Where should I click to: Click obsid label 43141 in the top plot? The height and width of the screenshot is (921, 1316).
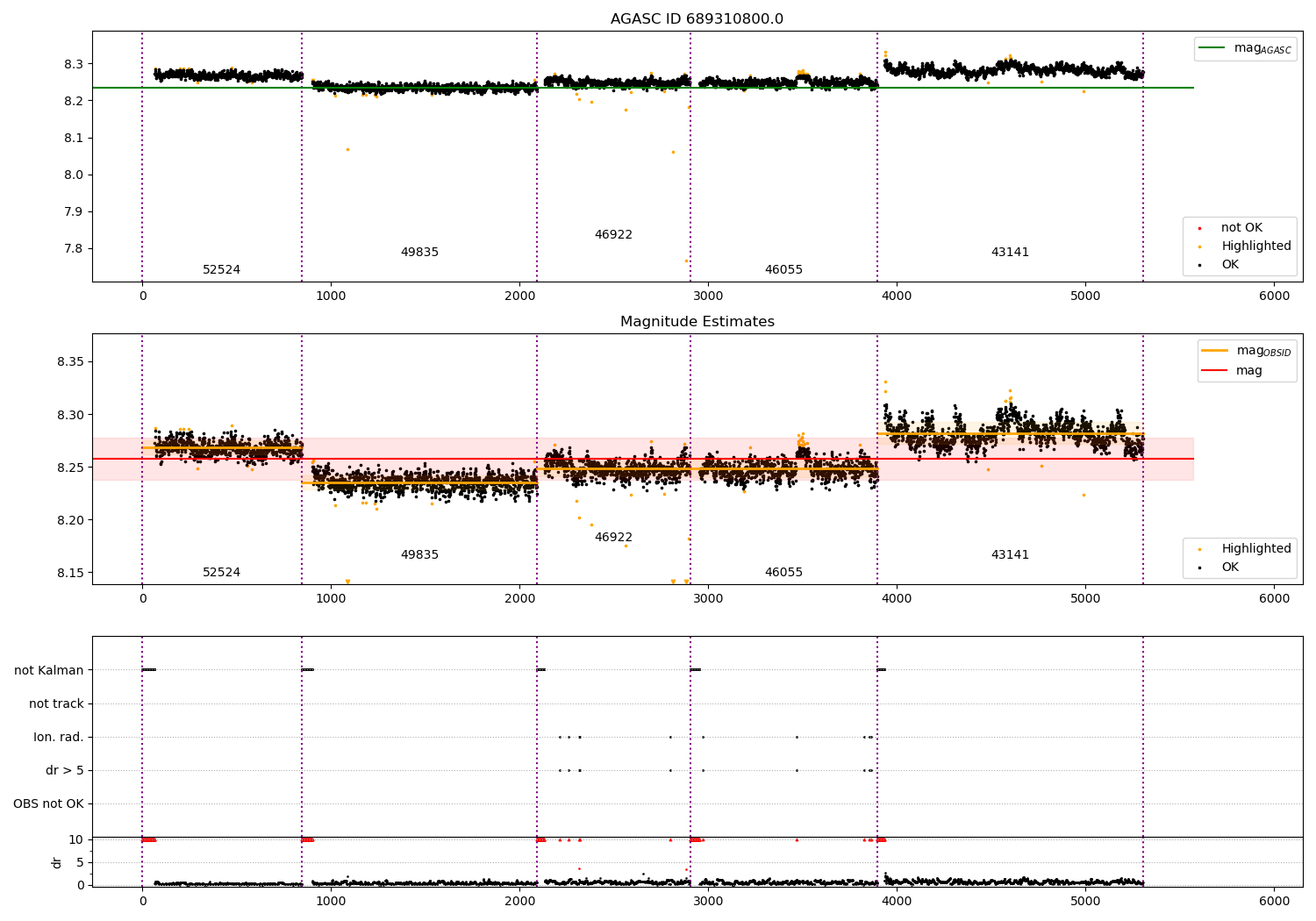click(x=1010, y=253)
